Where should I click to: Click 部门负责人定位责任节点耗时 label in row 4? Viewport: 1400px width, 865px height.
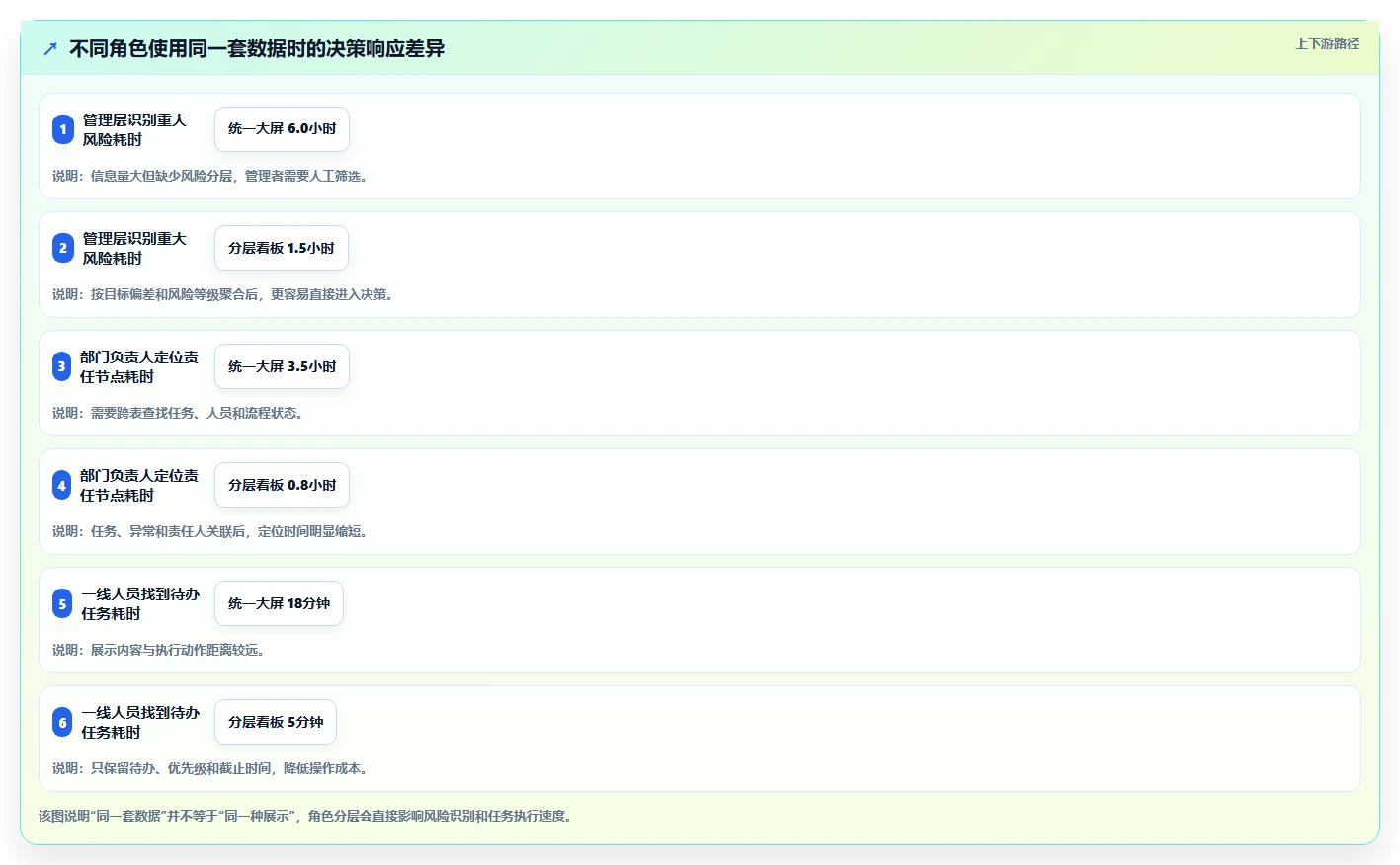139,485
